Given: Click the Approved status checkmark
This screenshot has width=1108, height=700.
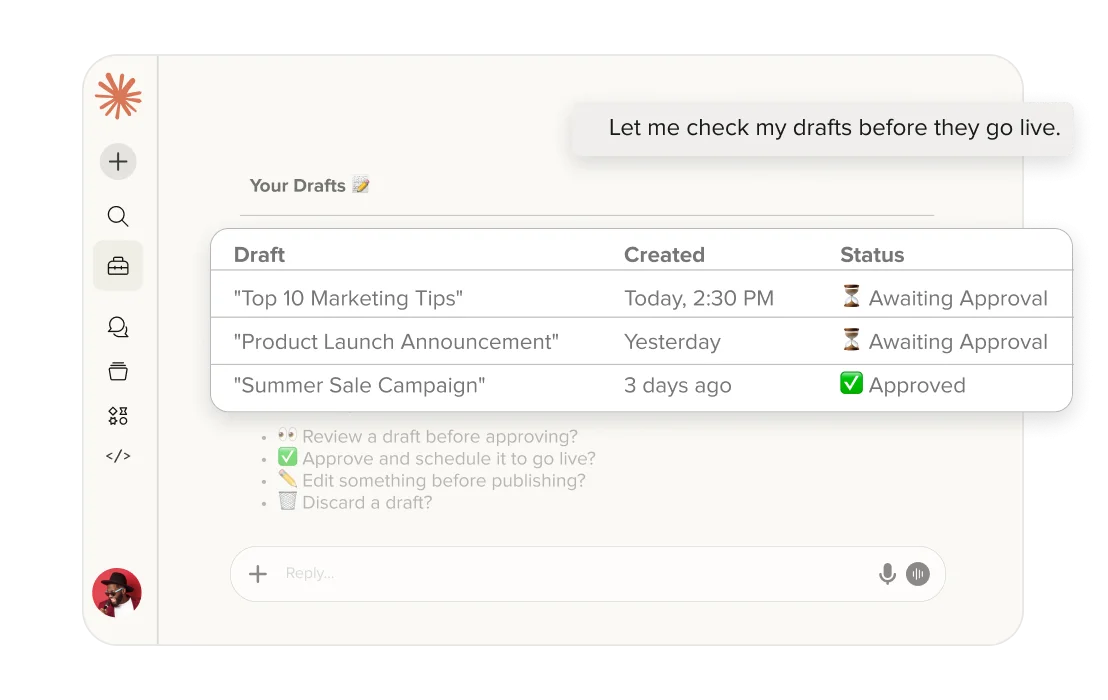Looking at the screenshot, I should point(851,385).
